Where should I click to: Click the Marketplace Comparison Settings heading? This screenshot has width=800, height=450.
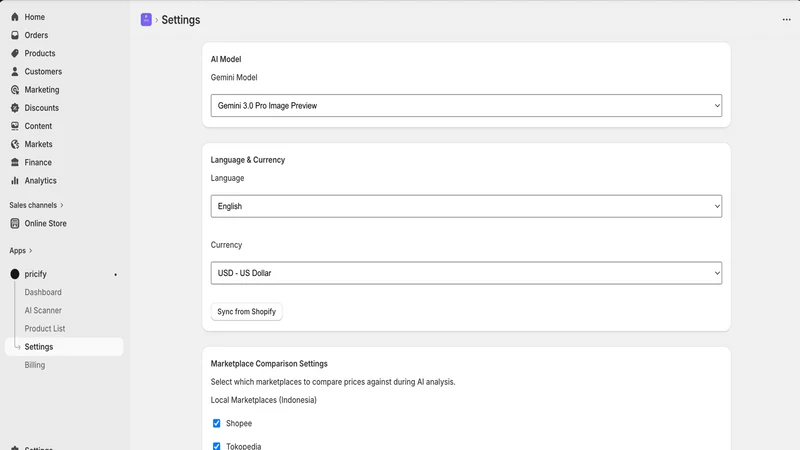pos(269,364)
